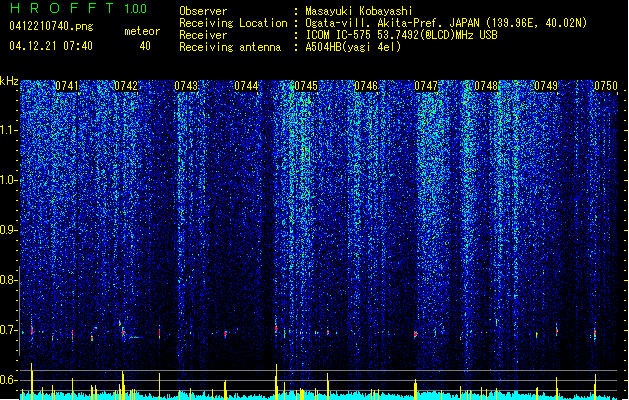Click the 0.8 kHz axis tick label

[9, 280]
